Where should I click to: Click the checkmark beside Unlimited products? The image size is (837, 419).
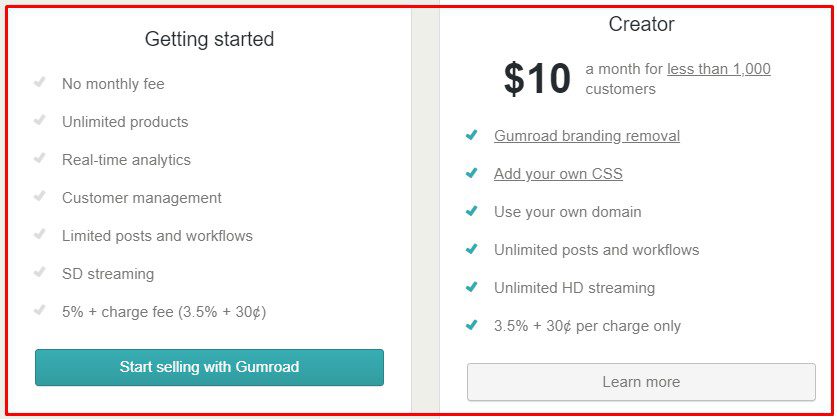pyautogui.click(x=40, y=120)
